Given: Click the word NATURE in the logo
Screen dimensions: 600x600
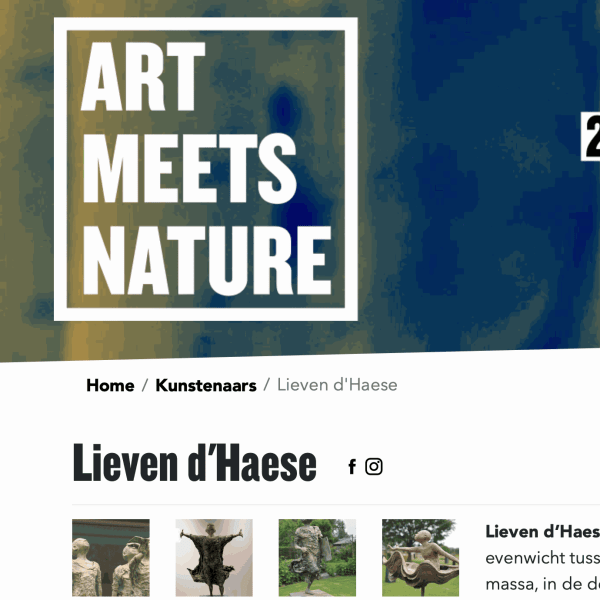Looking at the screenshot, I should (207, 261).
